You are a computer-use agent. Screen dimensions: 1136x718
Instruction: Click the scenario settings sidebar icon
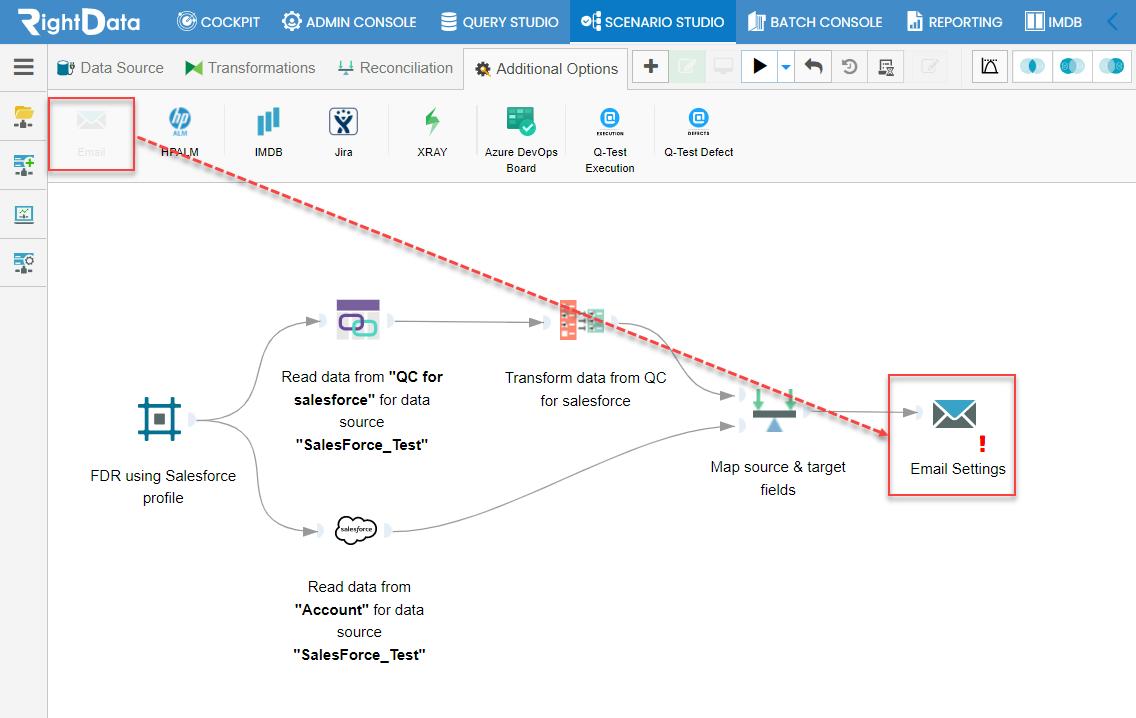tap(24, 263)
